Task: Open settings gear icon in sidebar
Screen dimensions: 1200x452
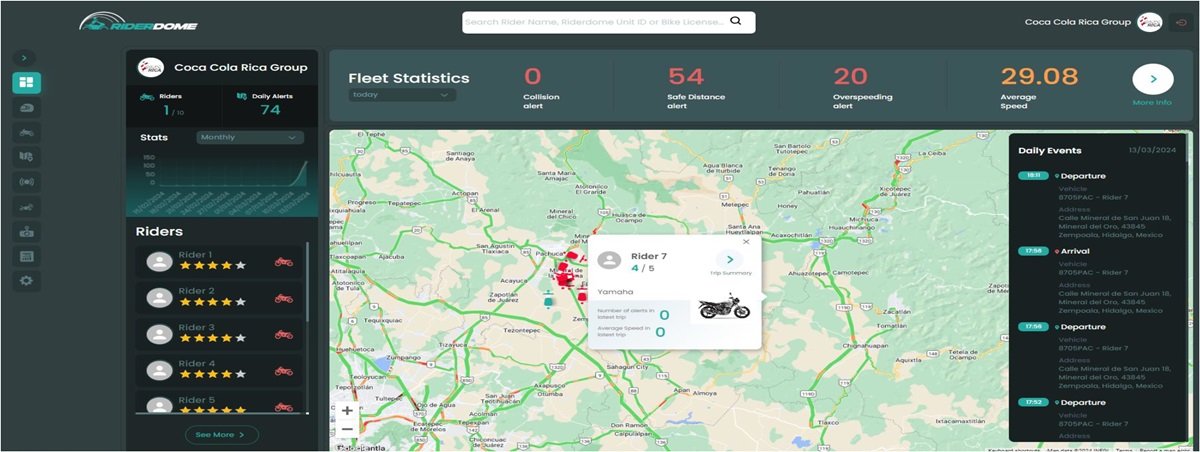Action: (26, 281)
